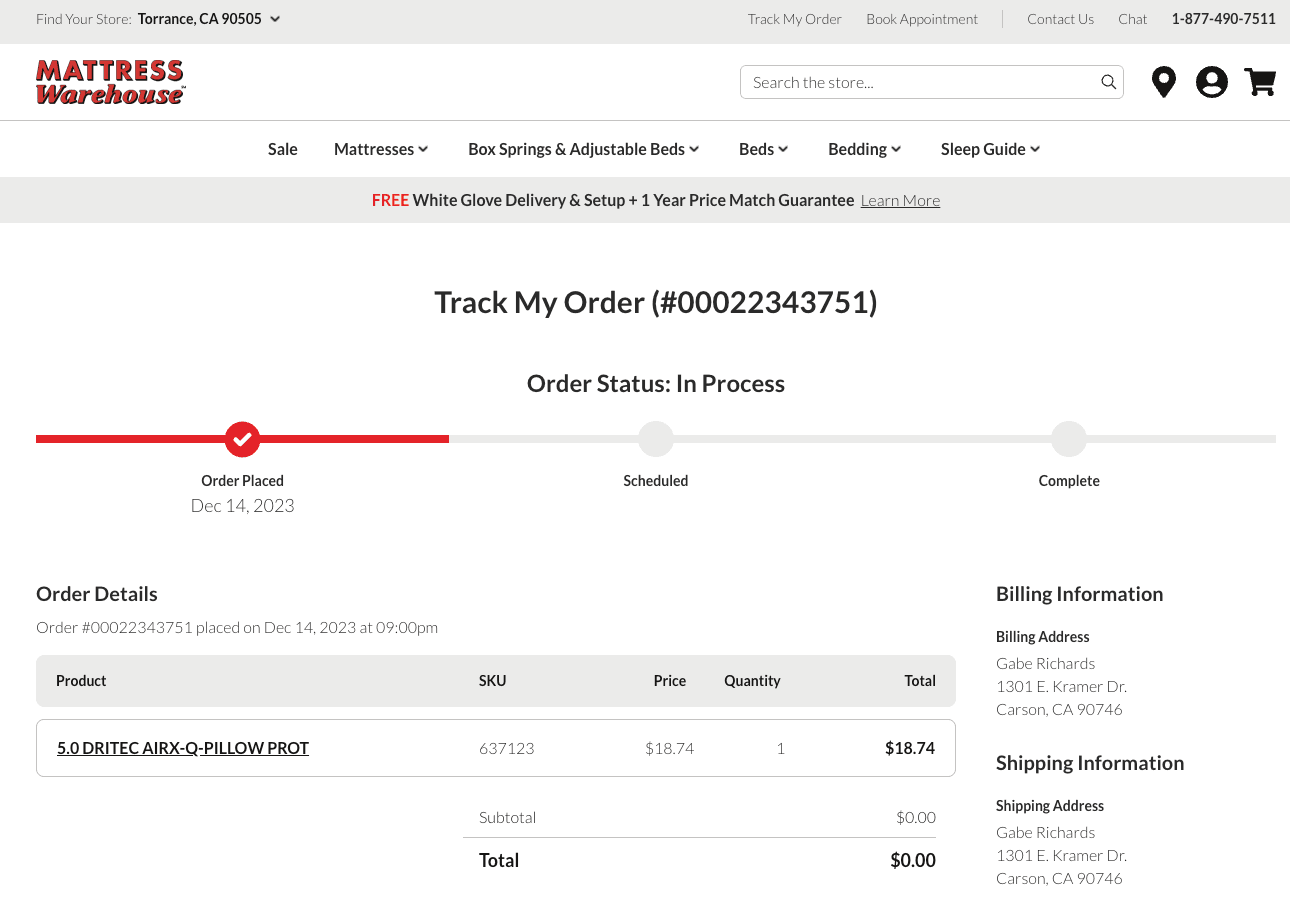Click the search magnifying glass icon
Viewport: 1290px width, 918px height.
click(1108, 82)
